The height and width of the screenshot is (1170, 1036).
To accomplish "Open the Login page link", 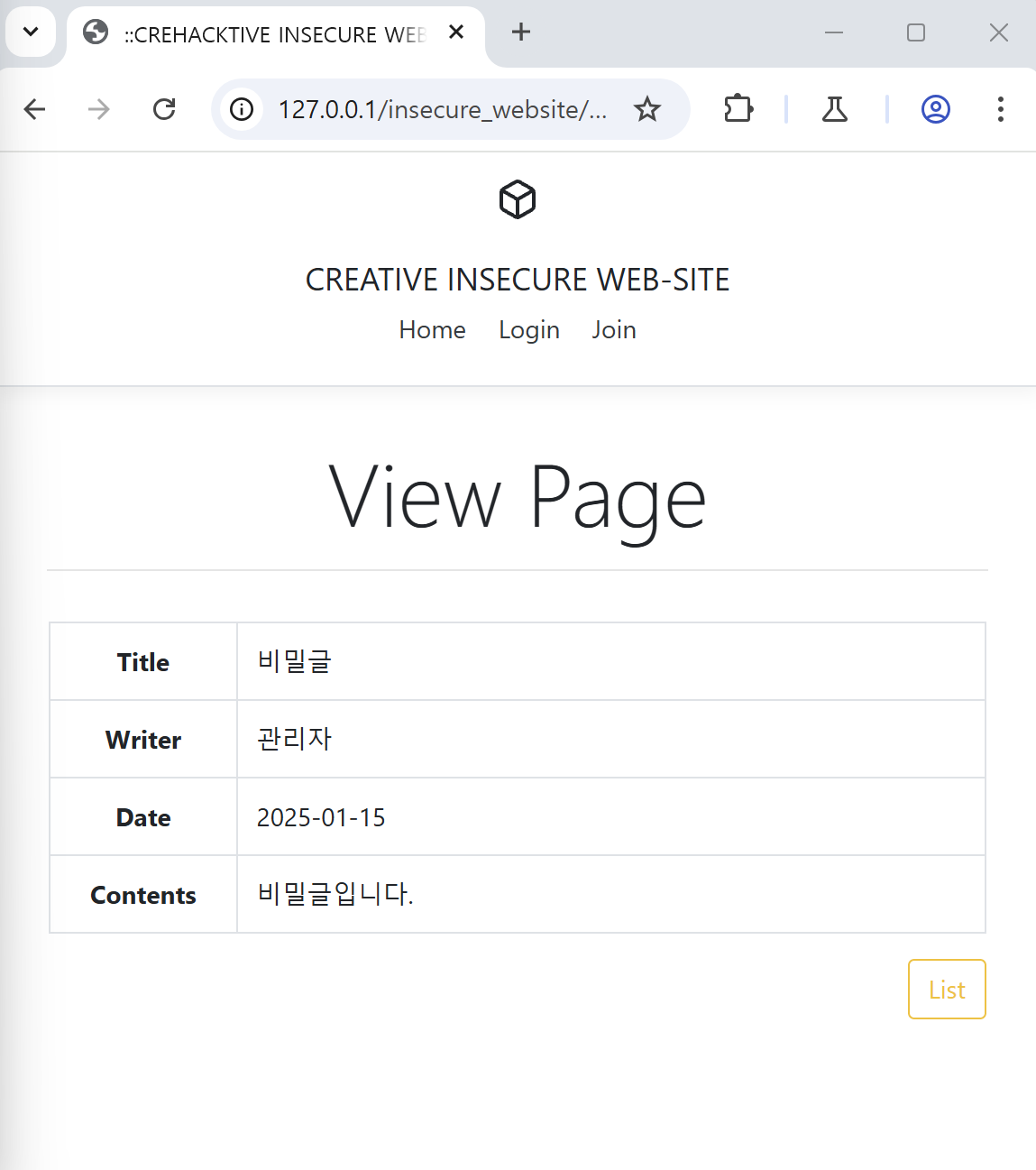I will tap(529, 330).
